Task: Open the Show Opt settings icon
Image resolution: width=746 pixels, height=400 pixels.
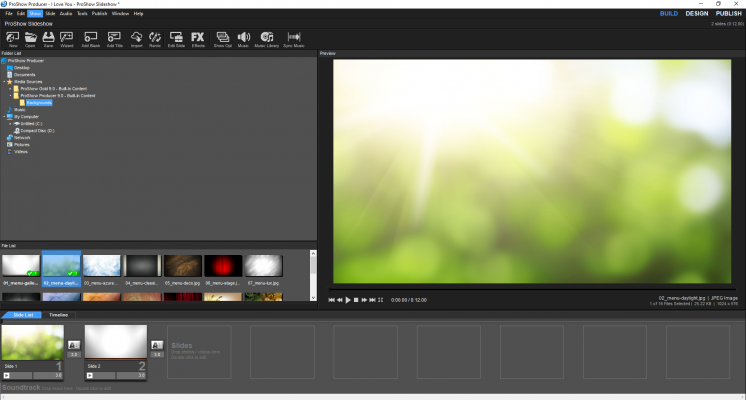Action: click(222, 39)
